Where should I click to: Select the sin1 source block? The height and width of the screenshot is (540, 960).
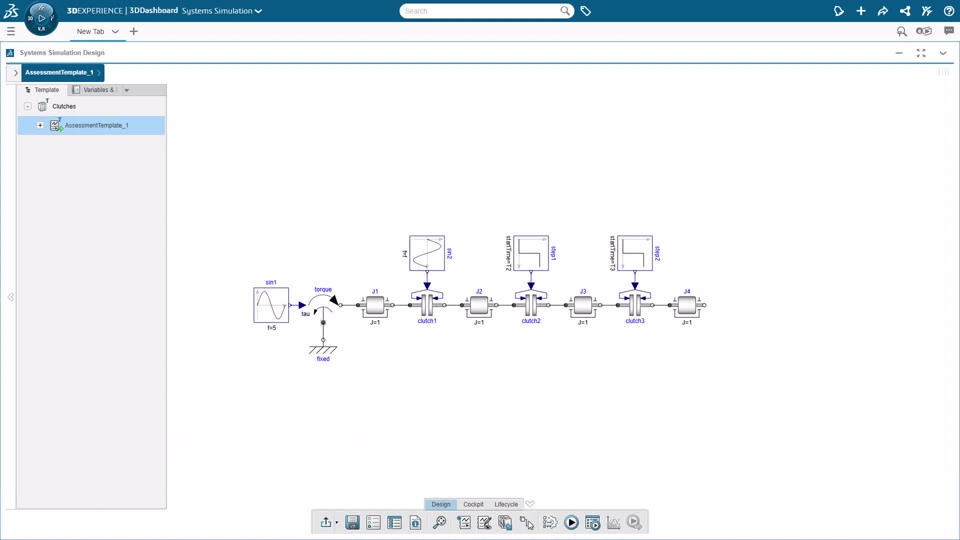tap(271, 305)
